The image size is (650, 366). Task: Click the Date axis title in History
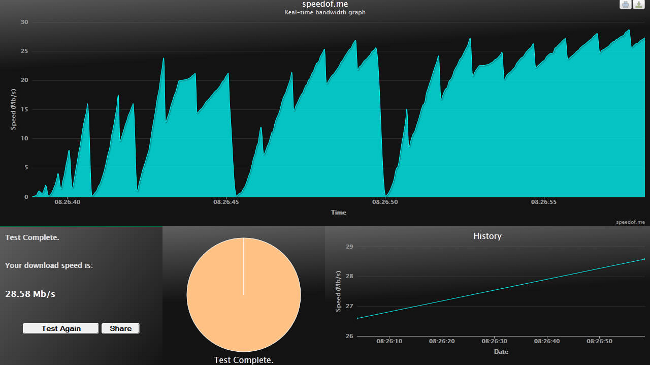(x=501, y=351)
